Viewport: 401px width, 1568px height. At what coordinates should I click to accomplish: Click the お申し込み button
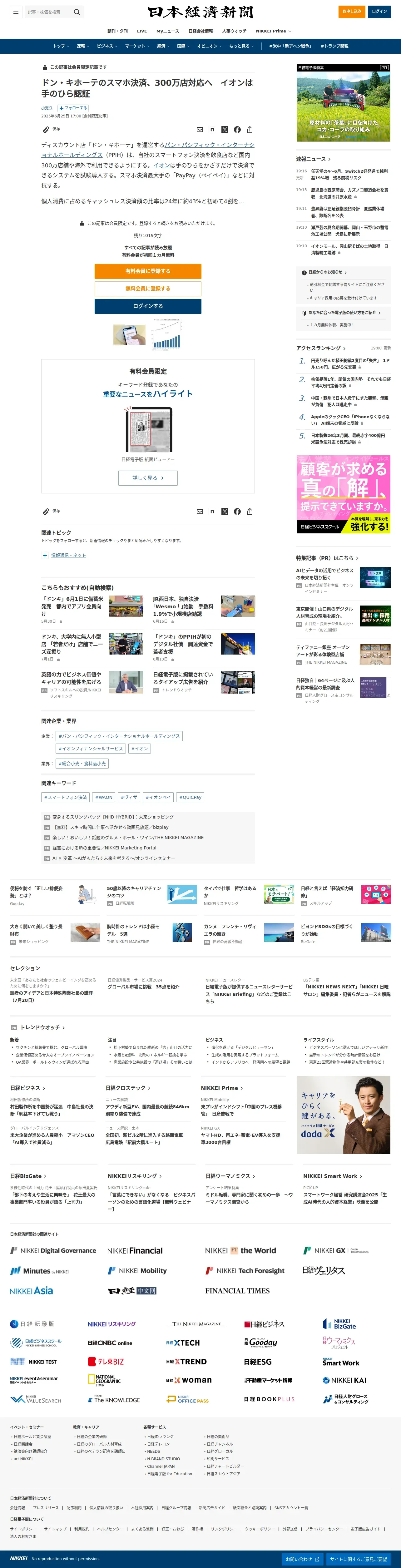tap(352, 12)
